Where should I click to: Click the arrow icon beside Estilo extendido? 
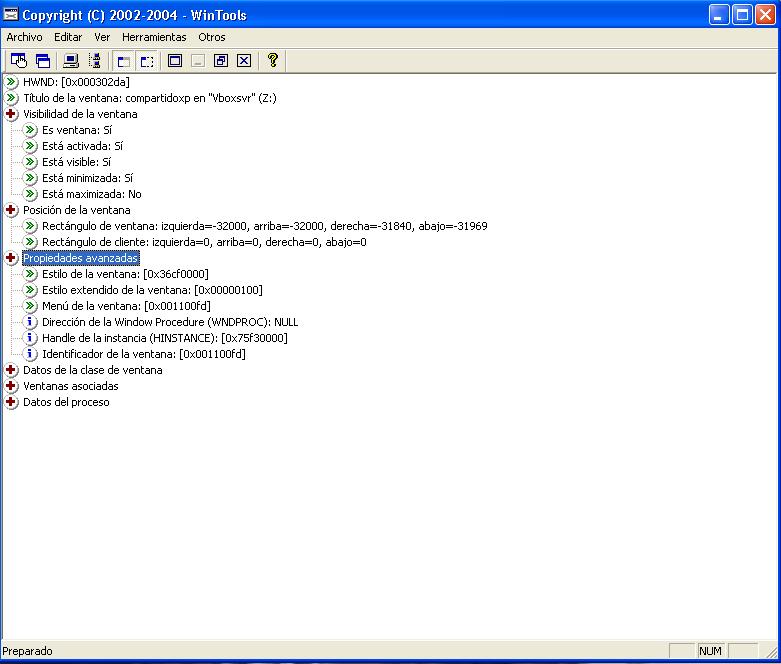30,290
